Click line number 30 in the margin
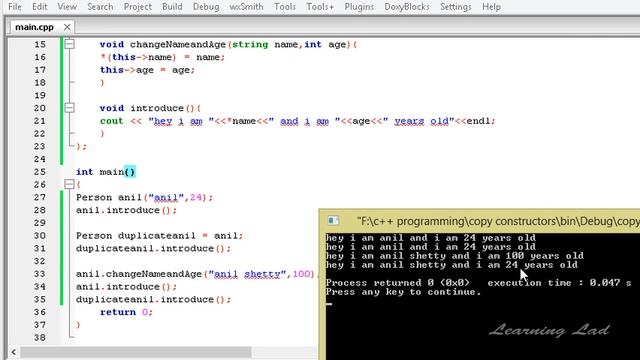640x360 pixels. pos(40,236)
